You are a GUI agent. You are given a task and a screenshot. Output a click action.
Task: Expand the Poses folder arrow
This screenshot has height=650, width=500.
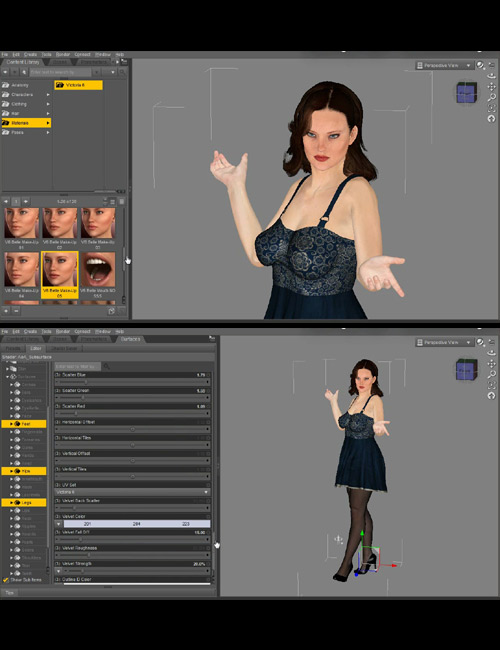48,133
